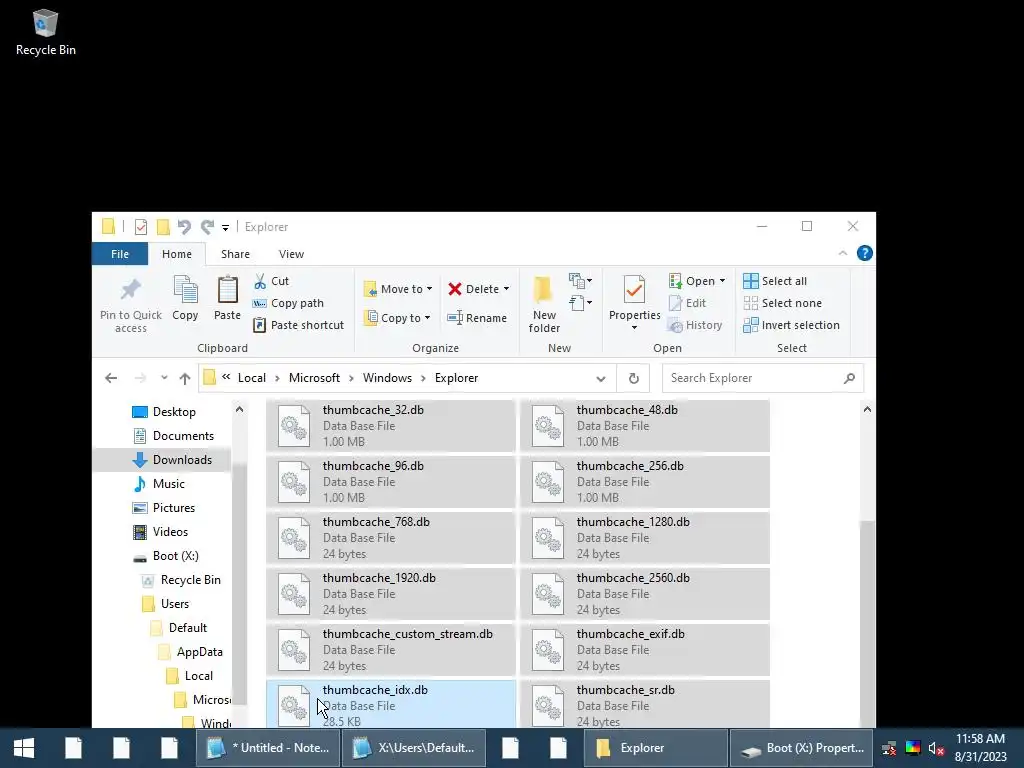This screenshot has height=768, width=1024.
Task: Click Undo in quick access toolbar
Action: click(x=185, y=227)
